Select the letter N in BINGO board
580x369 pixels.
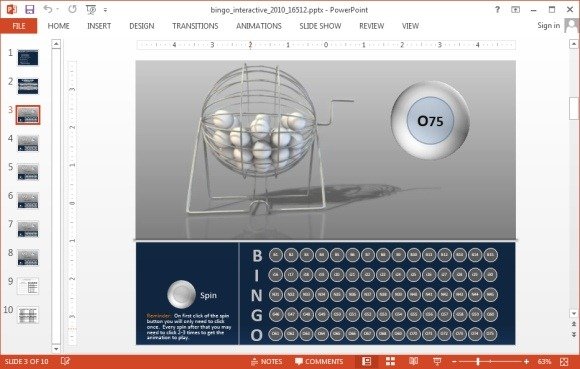(x=257, y=295)
